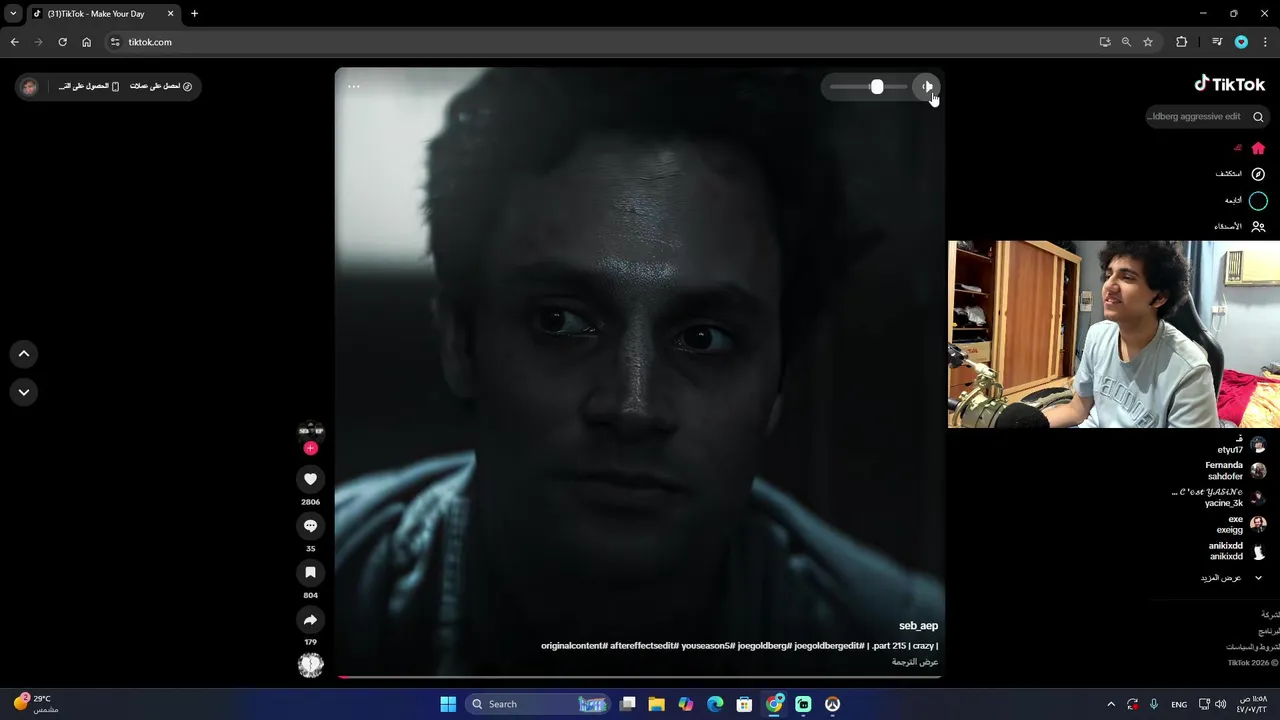Toggle the microphone tray icon
The width and height of the screenshot is (1280, 720).
click(1154, 704)
